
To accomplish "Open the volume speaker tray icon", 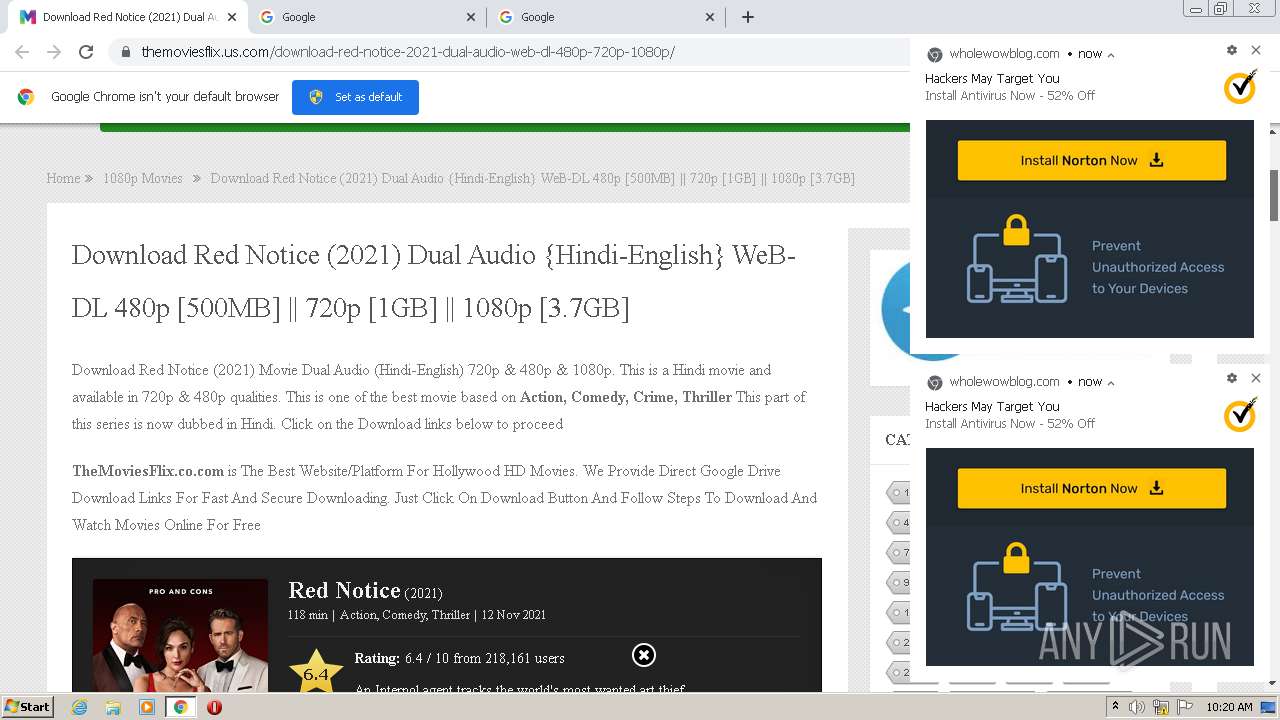I will point(1137,707).
